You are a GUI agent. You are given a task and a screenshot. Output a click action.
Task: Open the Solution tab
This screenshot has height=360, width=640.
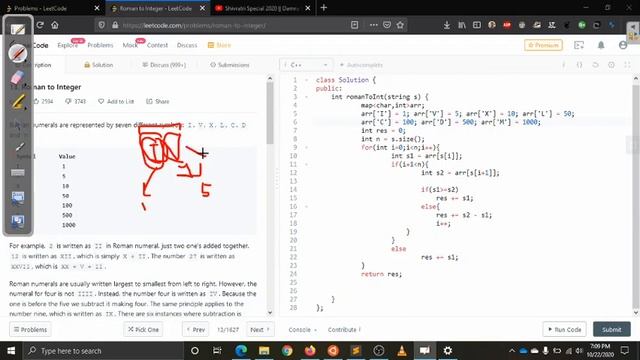pyautogui.click(x=98, y=65)
